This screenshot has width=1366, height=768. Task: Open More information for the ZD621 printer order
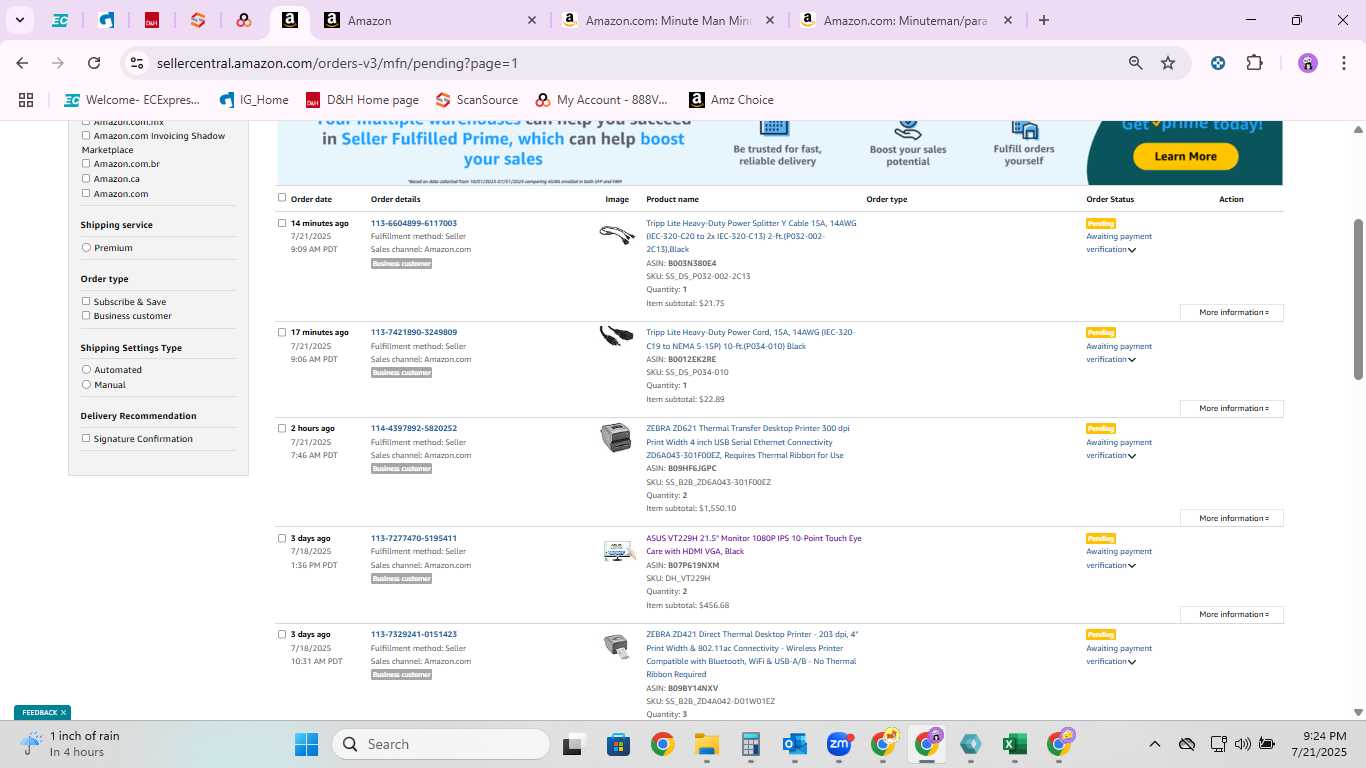click(x=1232, y=518)
